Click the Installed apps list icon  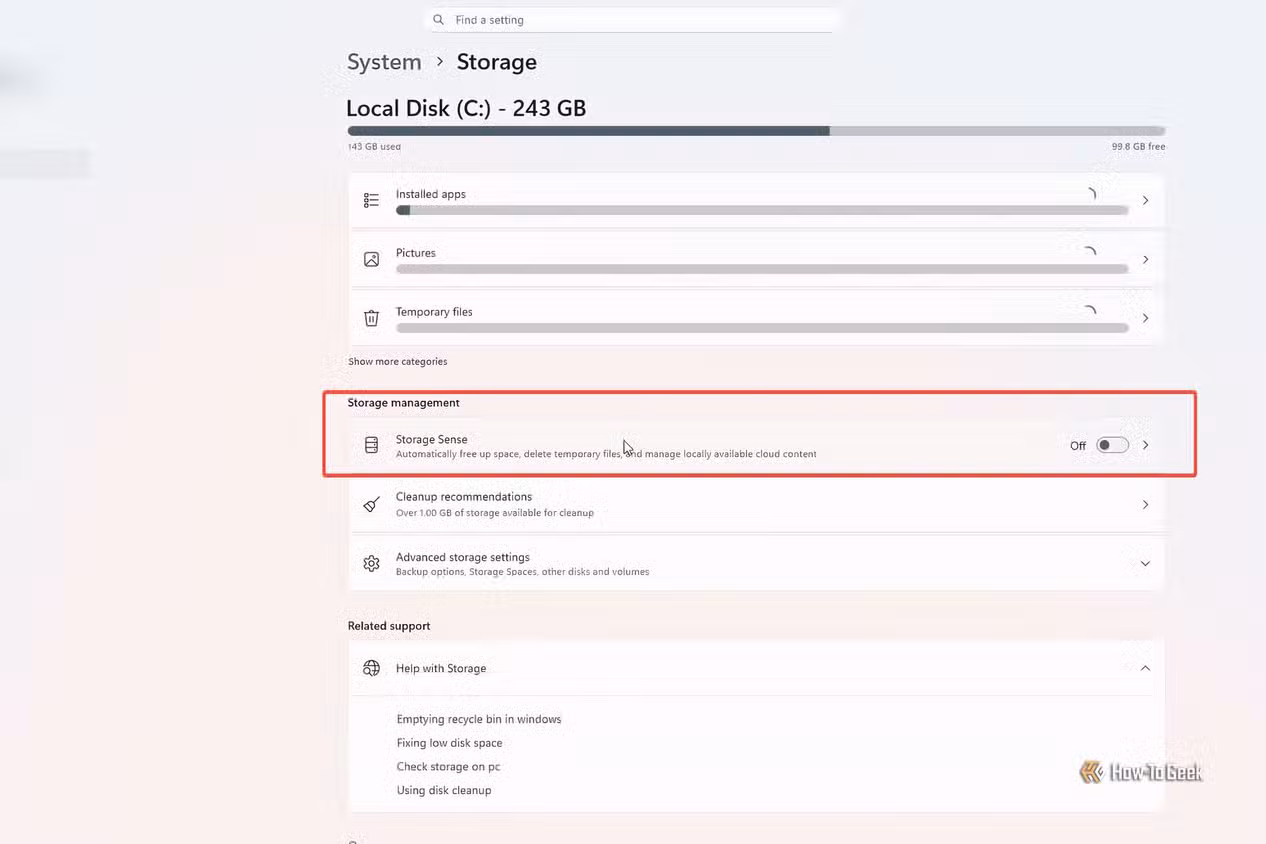371,200
